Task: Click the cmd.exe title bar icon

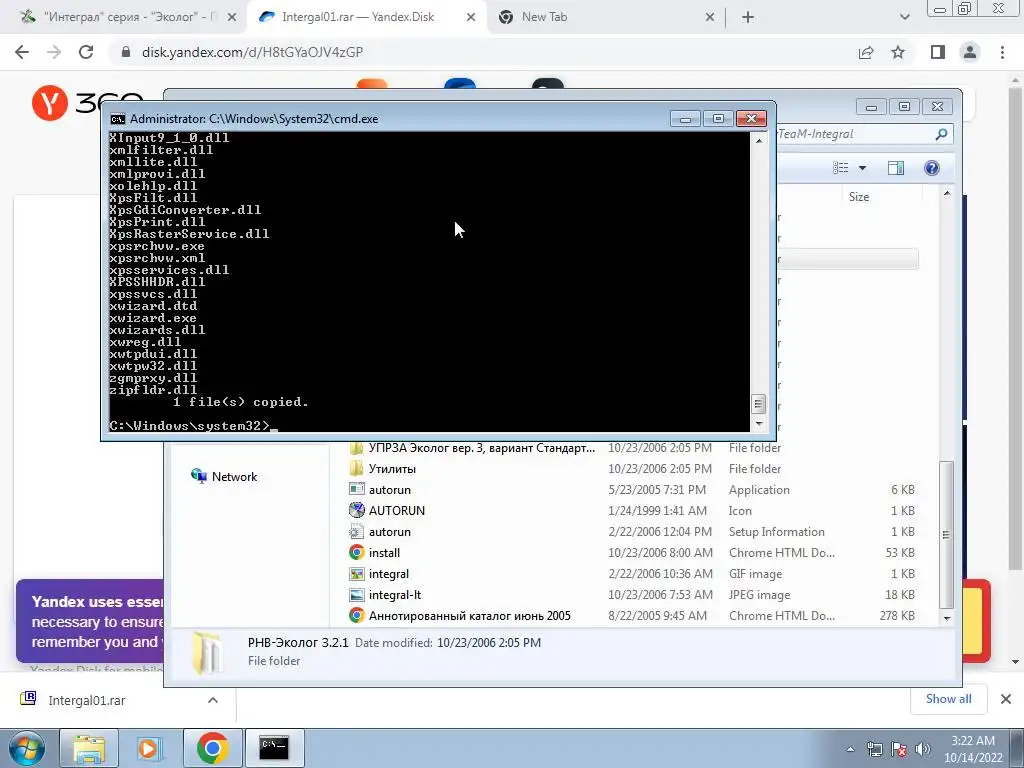Action: [x=118, y=119]
